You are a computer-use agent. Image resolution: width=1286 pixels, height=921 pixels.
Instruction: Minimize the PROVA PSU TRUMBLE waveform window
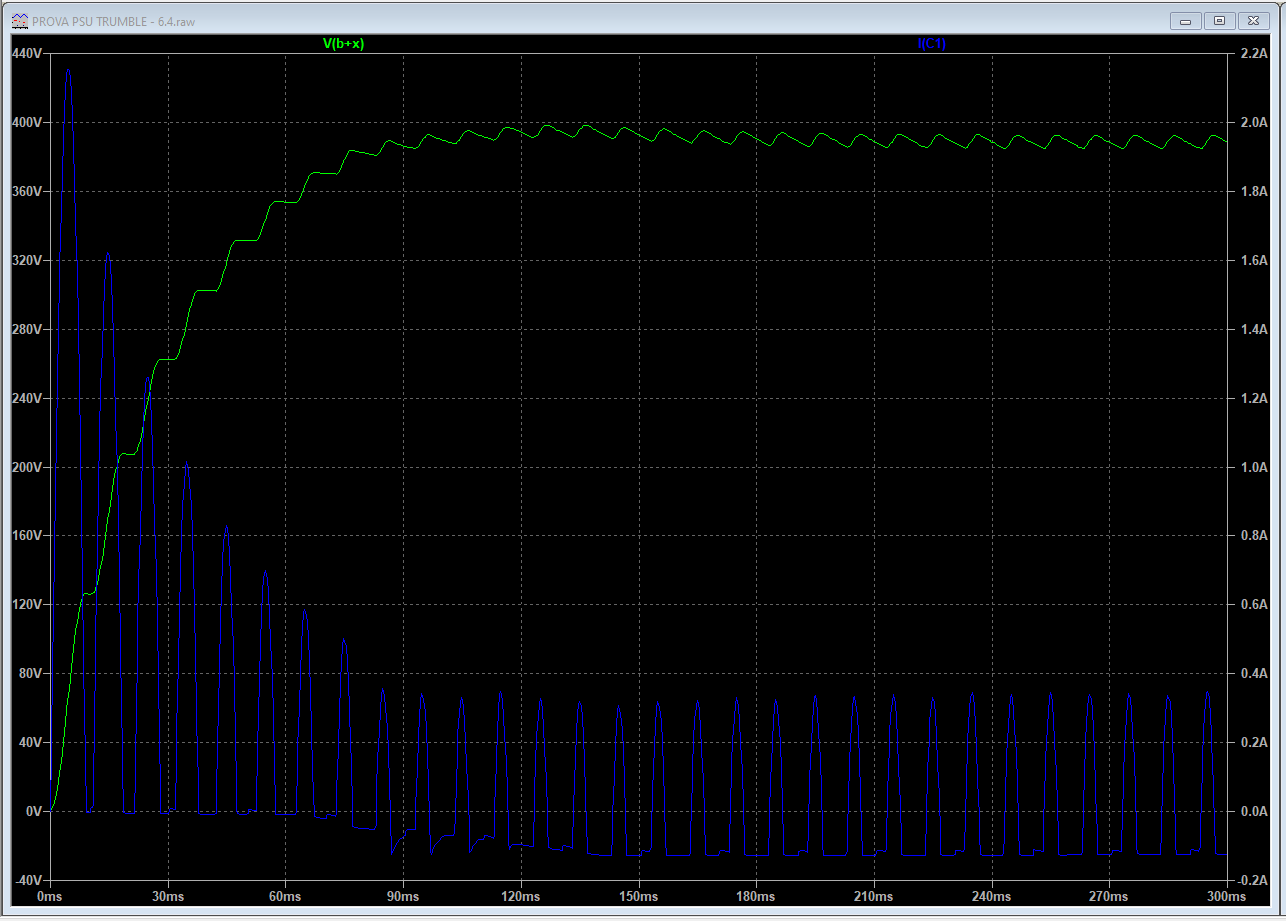[1187, 20]
